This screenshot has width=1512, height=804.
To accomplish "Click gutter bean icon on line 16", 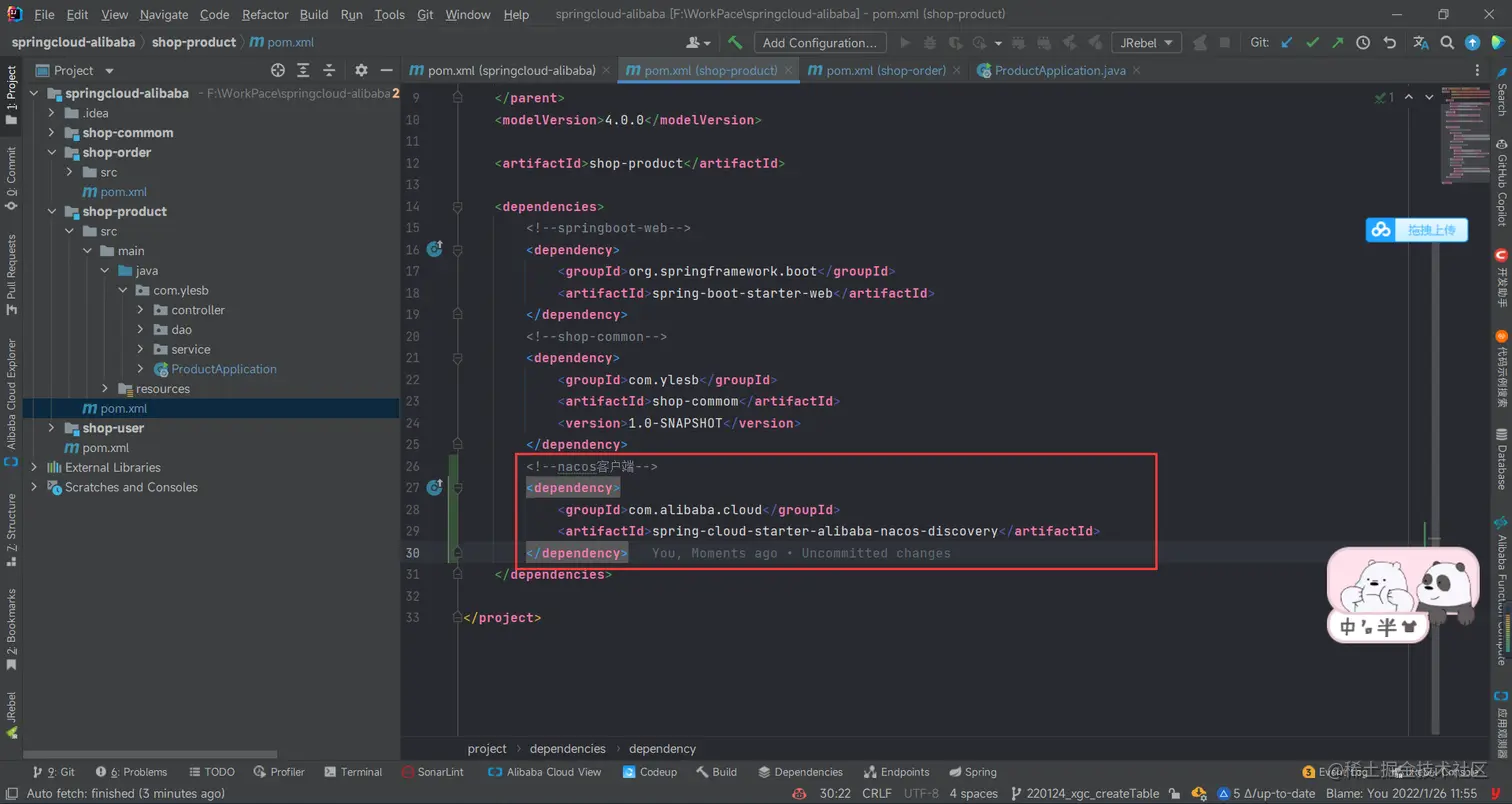I will pyautogui.click(x=435, y=248).
